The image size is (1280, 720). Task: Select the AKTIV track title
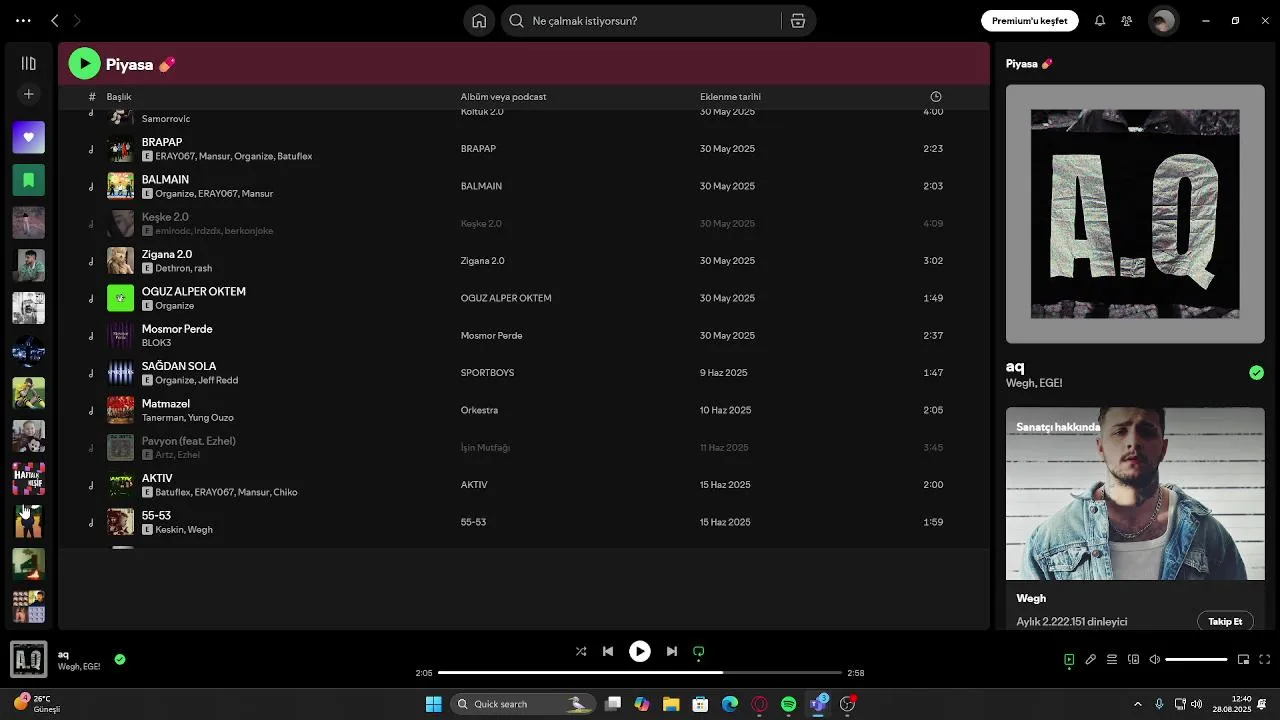click(x=157, y=479)
